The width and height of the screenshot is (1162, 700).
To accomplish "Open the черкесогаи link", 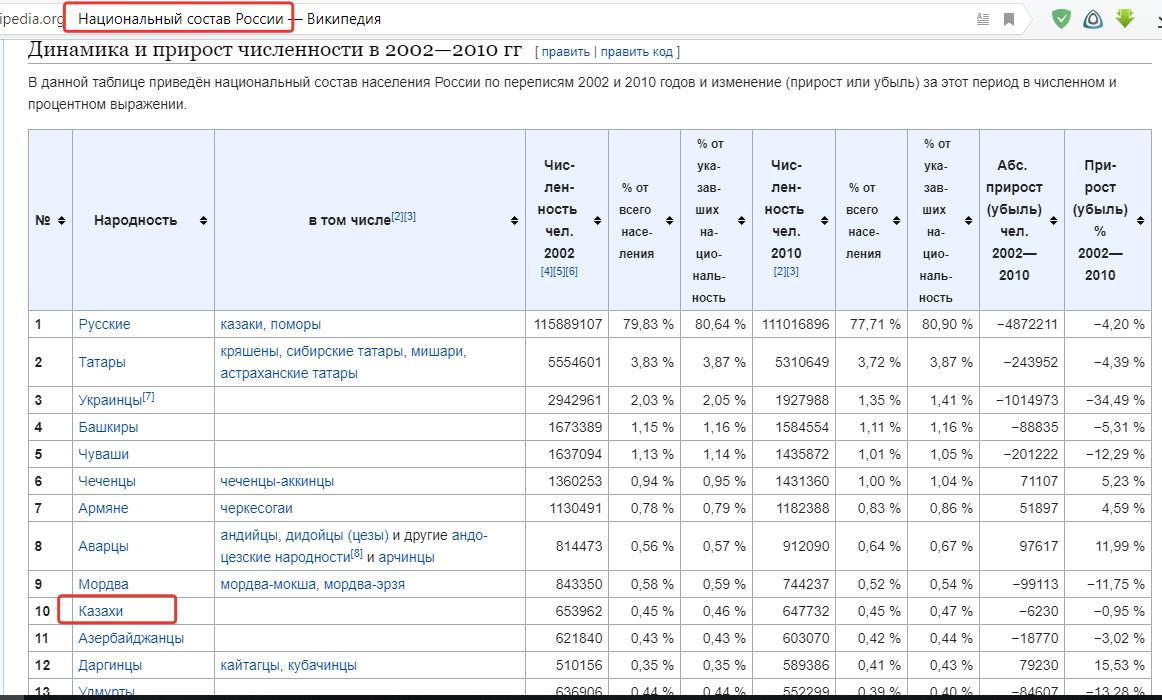I will pos(256,508).
